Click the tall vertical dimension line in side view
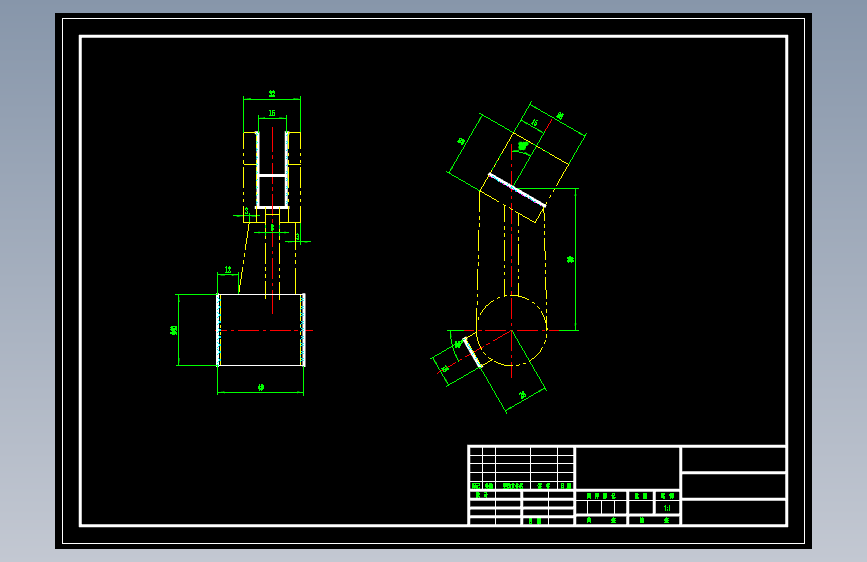 576,259
